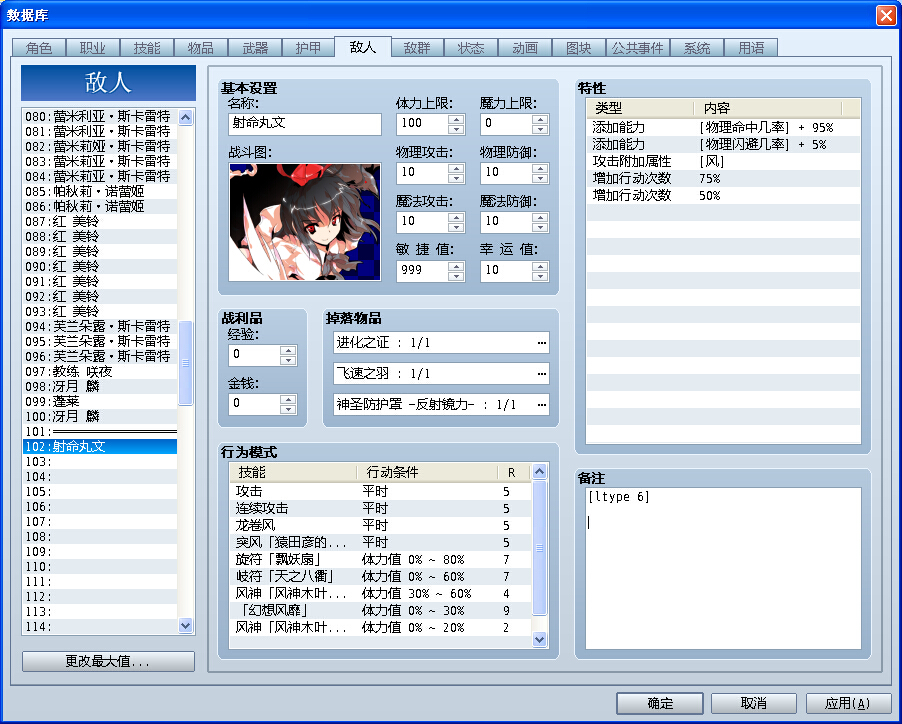Viewport: 902px width, 724px height.
Task: Select the 攻击附加属性 [风] trait
Action: (x=723, y=162)
